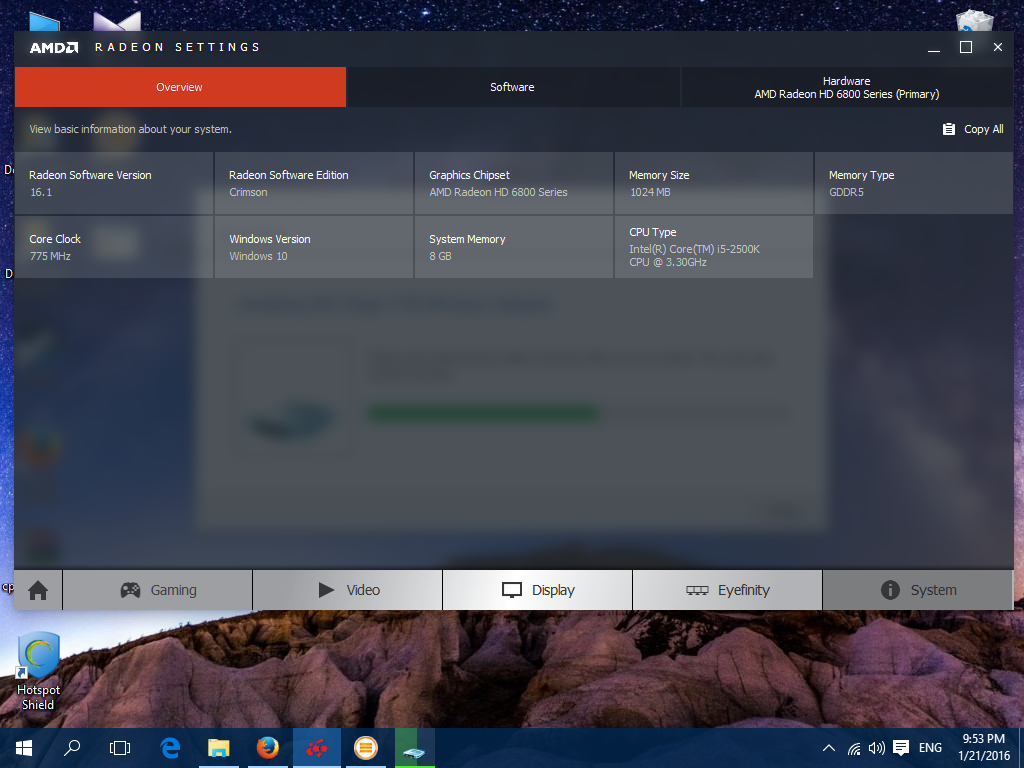
Task: Open the volume speaker tray icon
Action: pyautogui.click(x=876, y=748)
